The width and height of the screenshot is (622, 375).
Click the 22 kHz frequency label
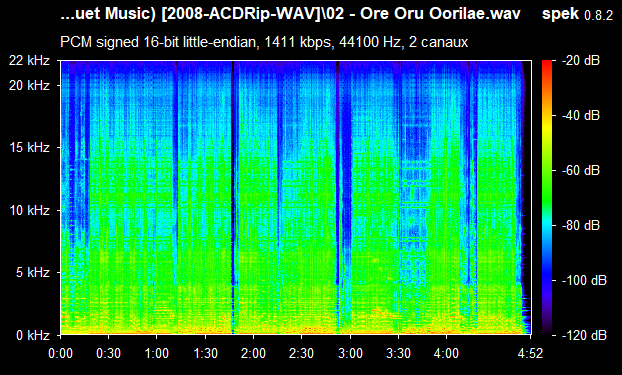click(30, 61)
